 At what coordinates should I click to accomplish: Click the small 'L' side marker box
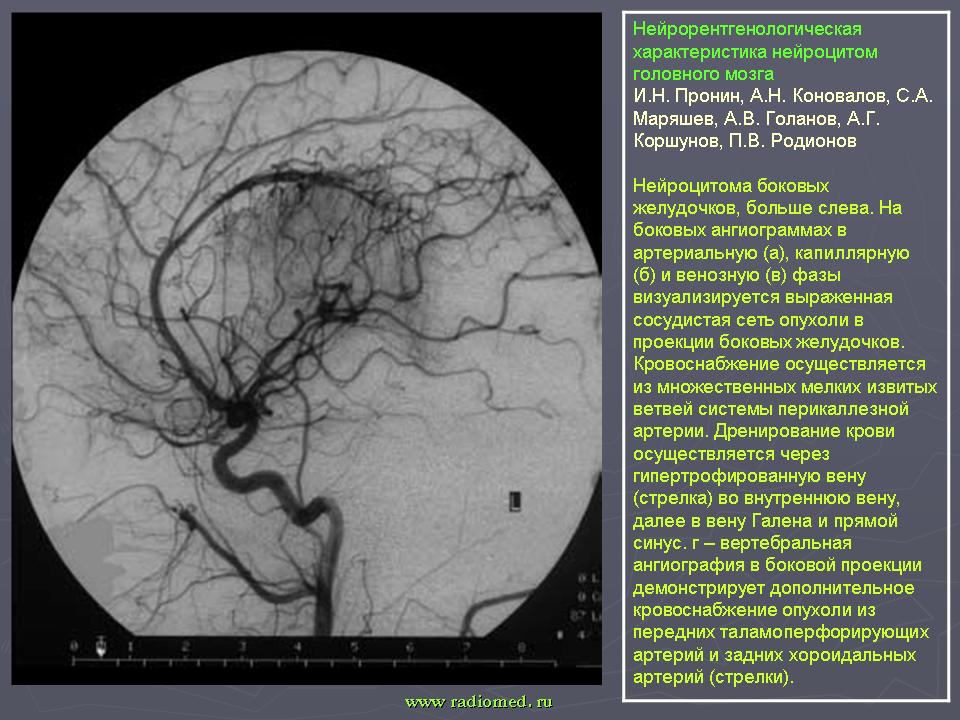(515, 497)
